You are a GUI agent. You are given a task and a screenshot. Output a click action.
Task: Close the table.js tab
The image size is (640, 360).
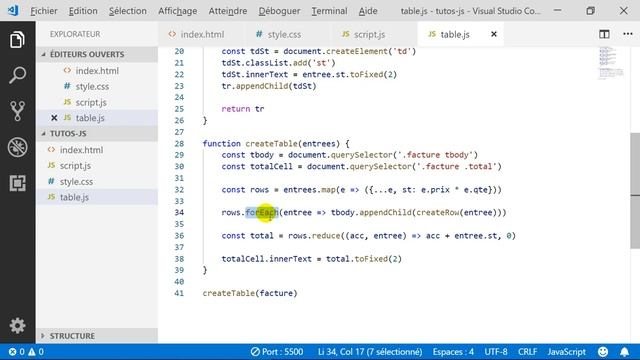493,34
